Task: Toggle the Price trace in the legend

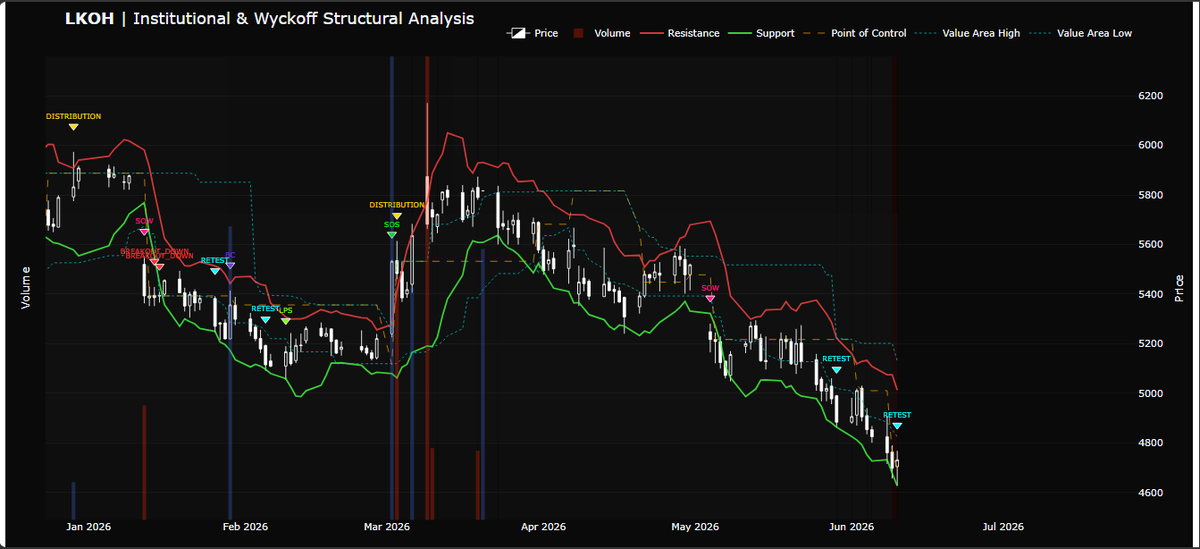Action: point(533,33)
